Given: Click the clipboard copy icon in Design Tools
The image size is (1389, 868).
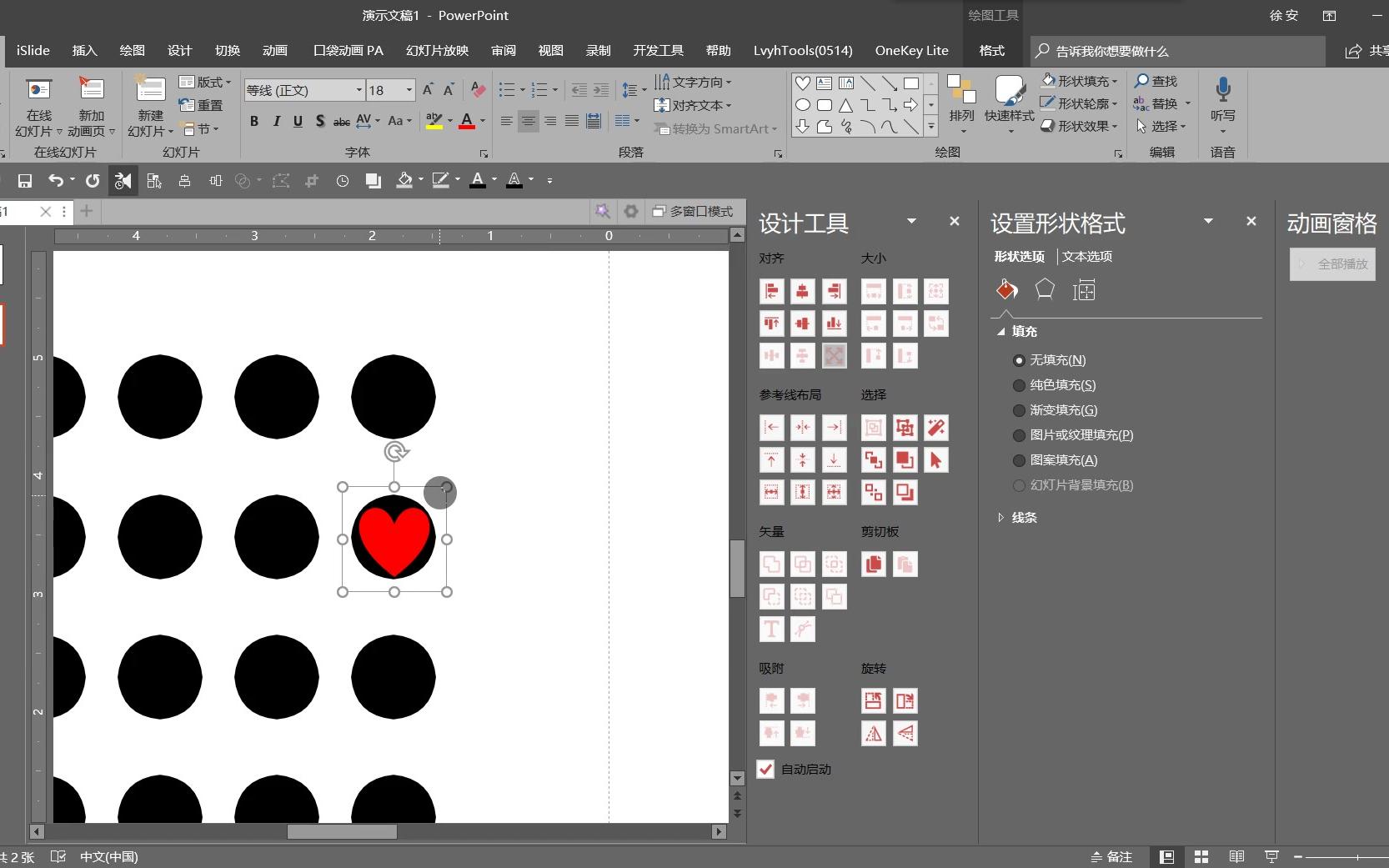Looking at the screenshot, I should (874, 564).
